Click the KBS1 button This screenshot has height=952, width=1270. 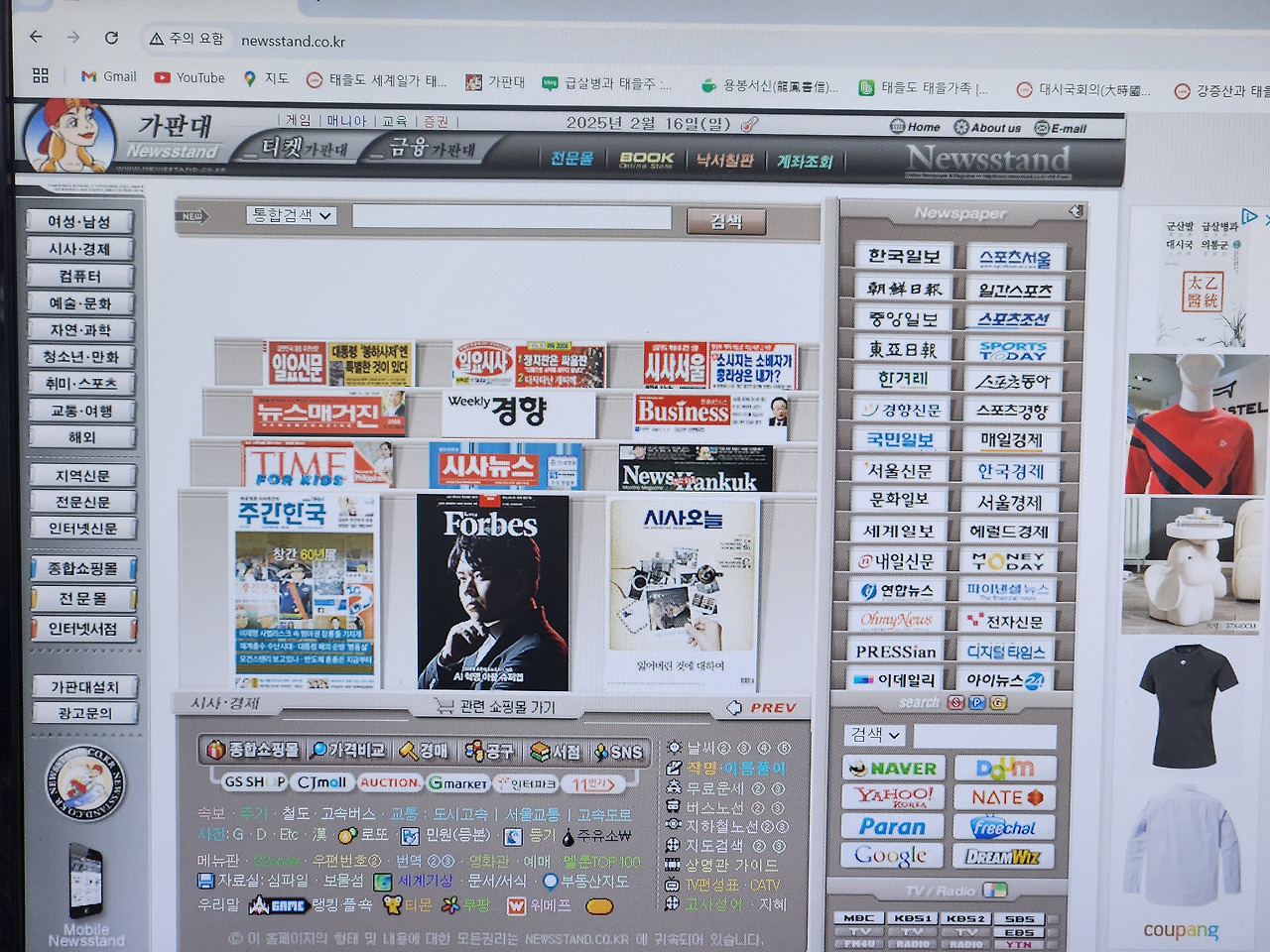pyautogui.click(x=912, y=918)
